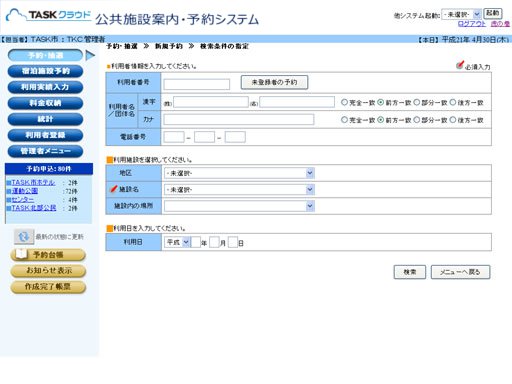Open the 統計 menu

coord(45,119)
